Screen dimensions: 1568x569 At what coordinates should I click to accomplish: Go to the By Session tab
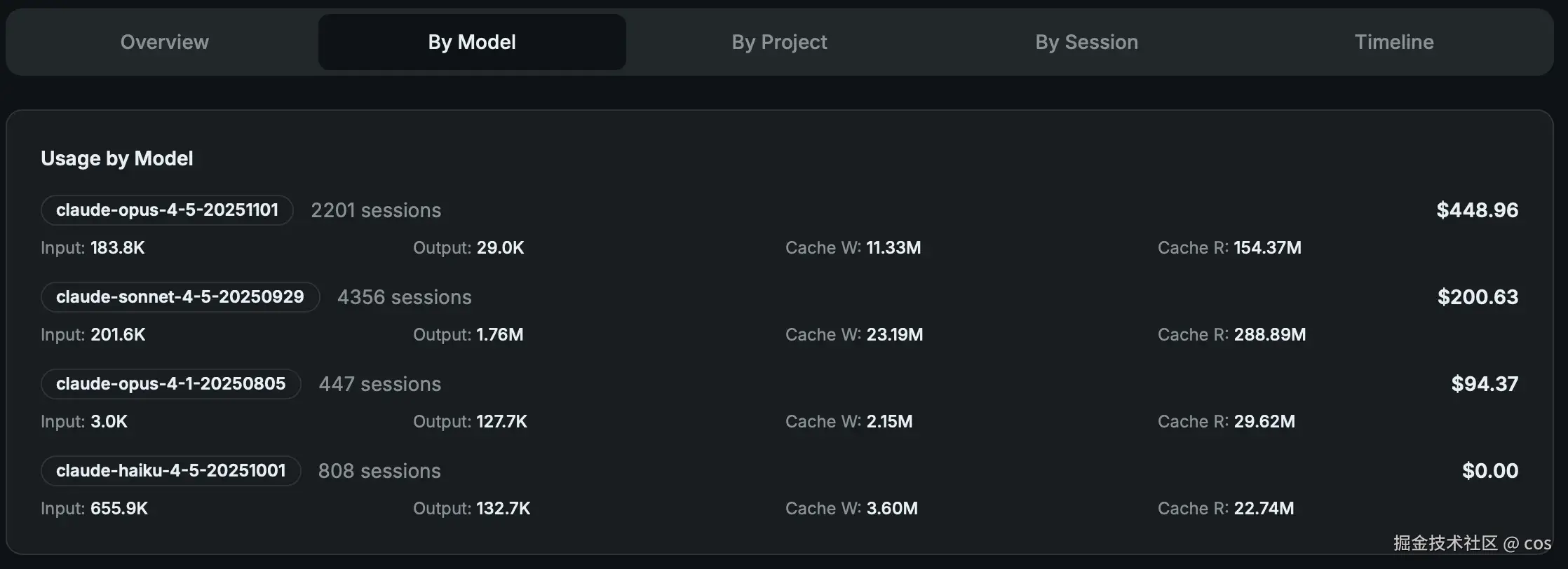coord(1086,42)
